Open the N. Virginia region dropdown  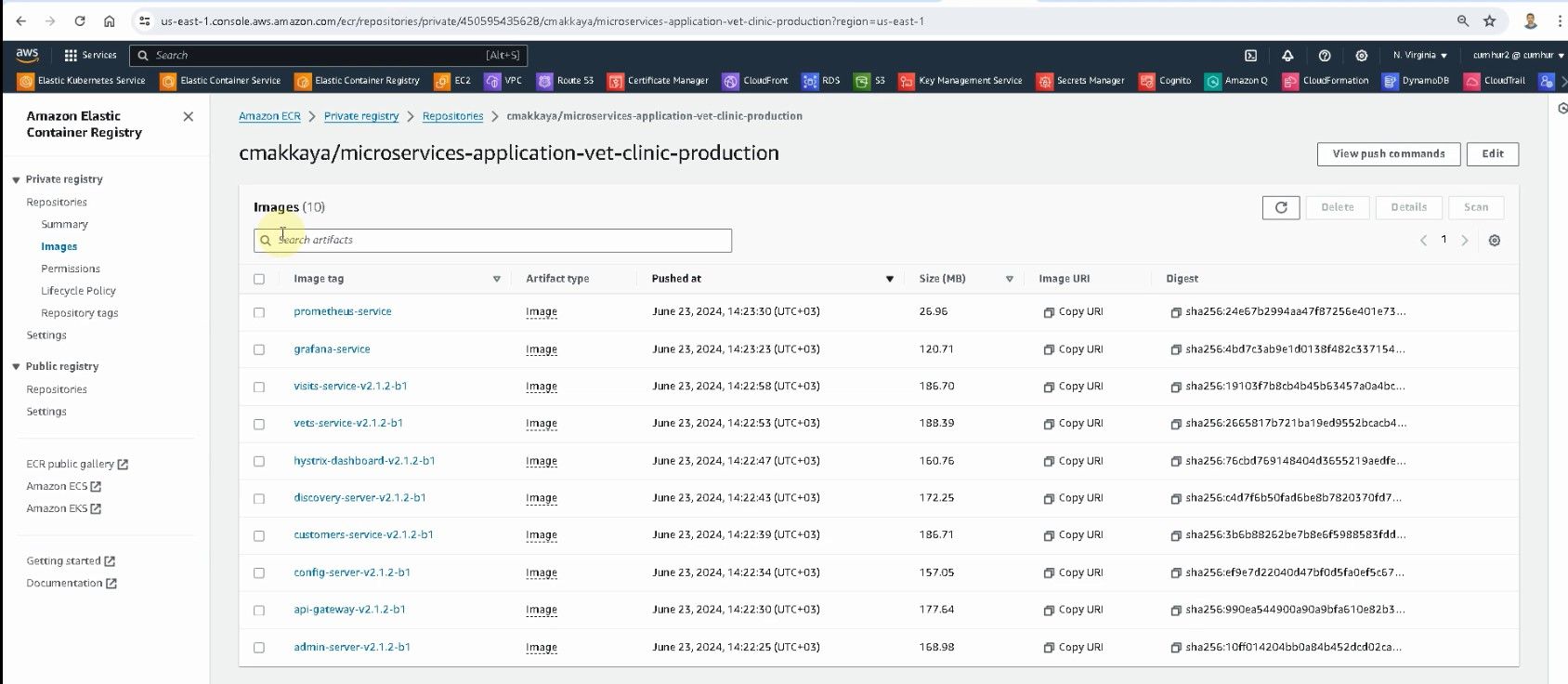(1419, 56)
